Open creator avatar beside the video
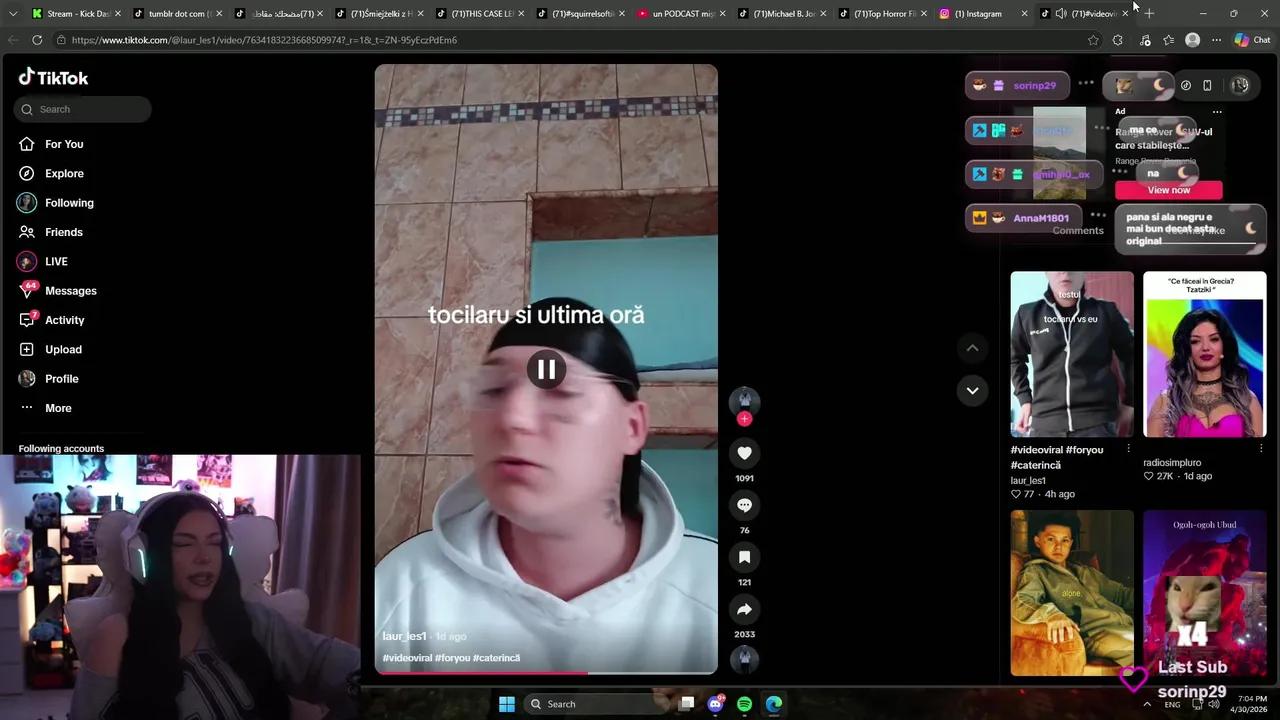 pos(744,400)
